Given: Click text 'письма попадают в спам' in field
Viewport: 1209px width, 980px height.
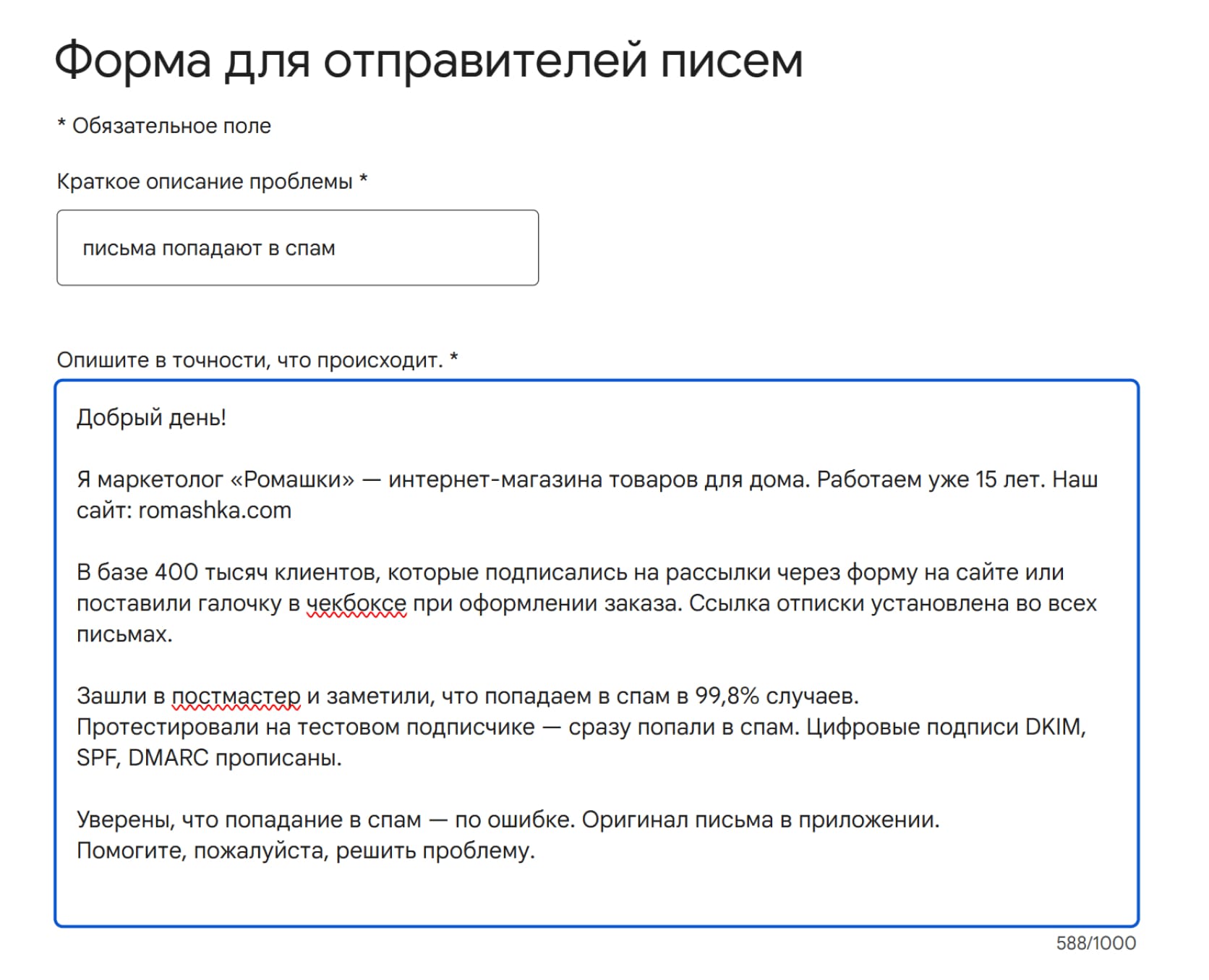Looking at the screenshot, I should click(x=209, y=248).
